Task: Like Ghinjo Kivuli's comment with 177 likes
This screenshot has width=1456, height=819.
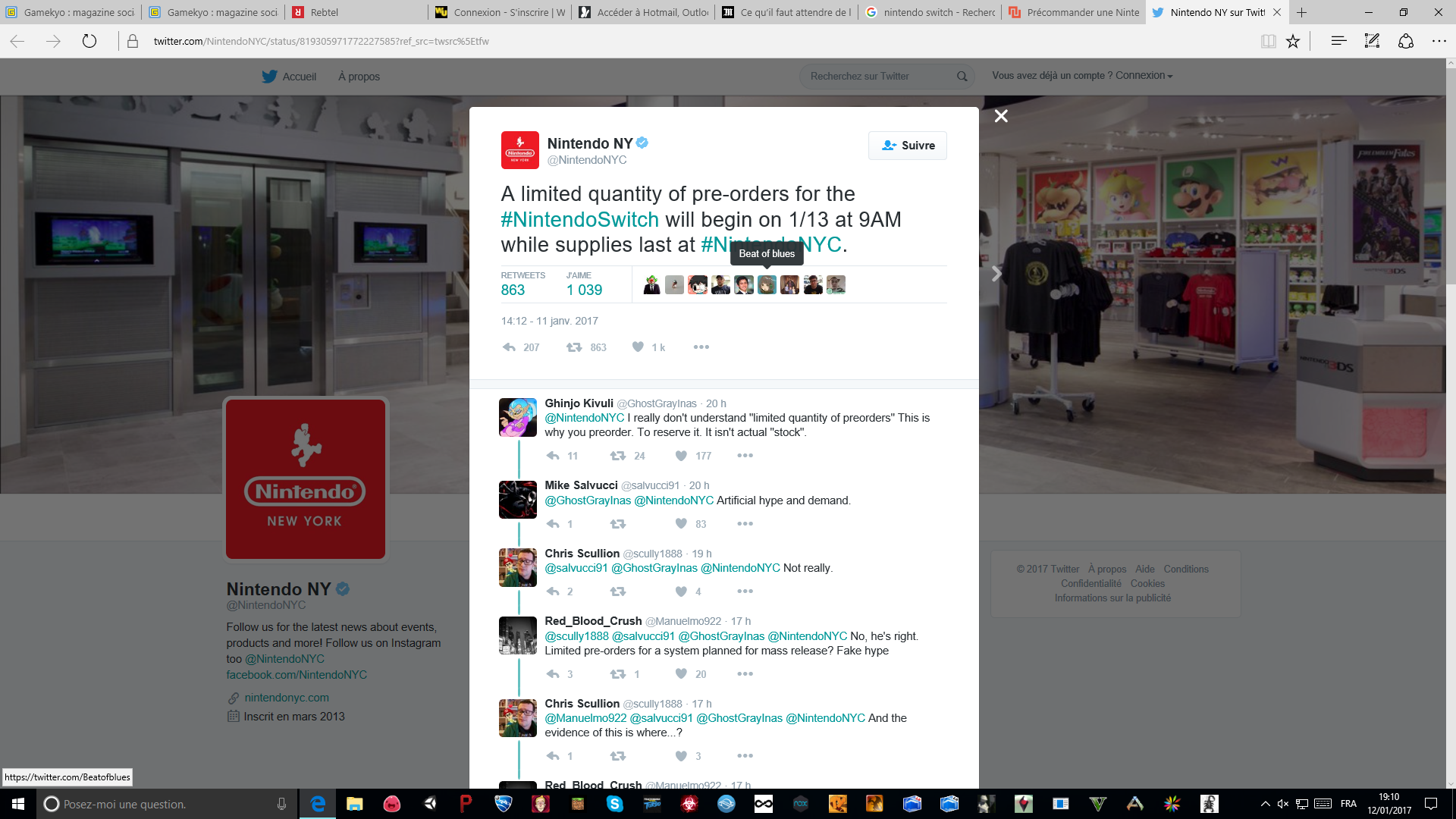Action: click(681, 456)
